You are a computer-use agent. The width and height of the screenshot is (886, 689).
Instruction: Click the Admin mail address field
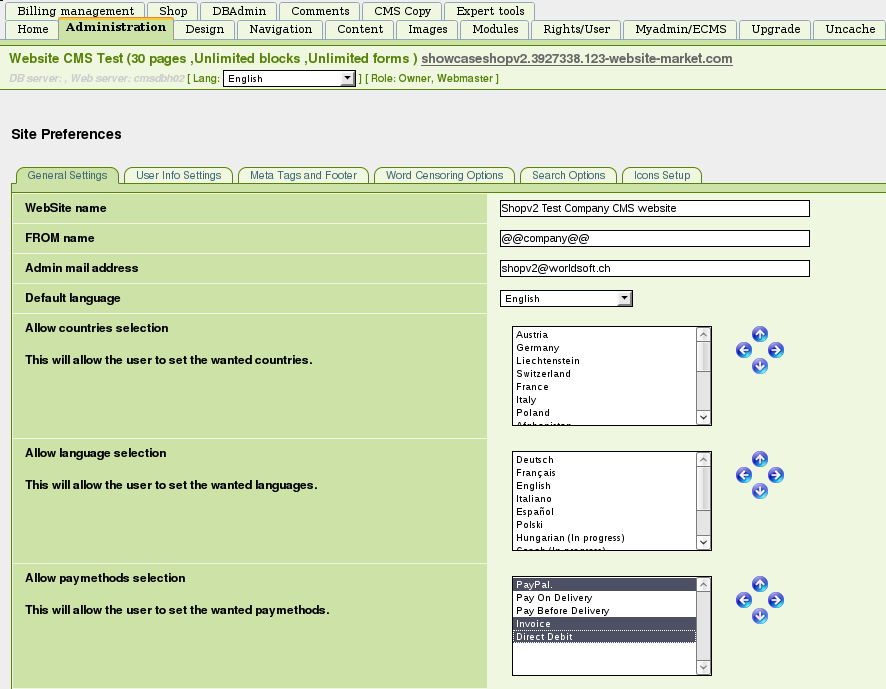654,268
